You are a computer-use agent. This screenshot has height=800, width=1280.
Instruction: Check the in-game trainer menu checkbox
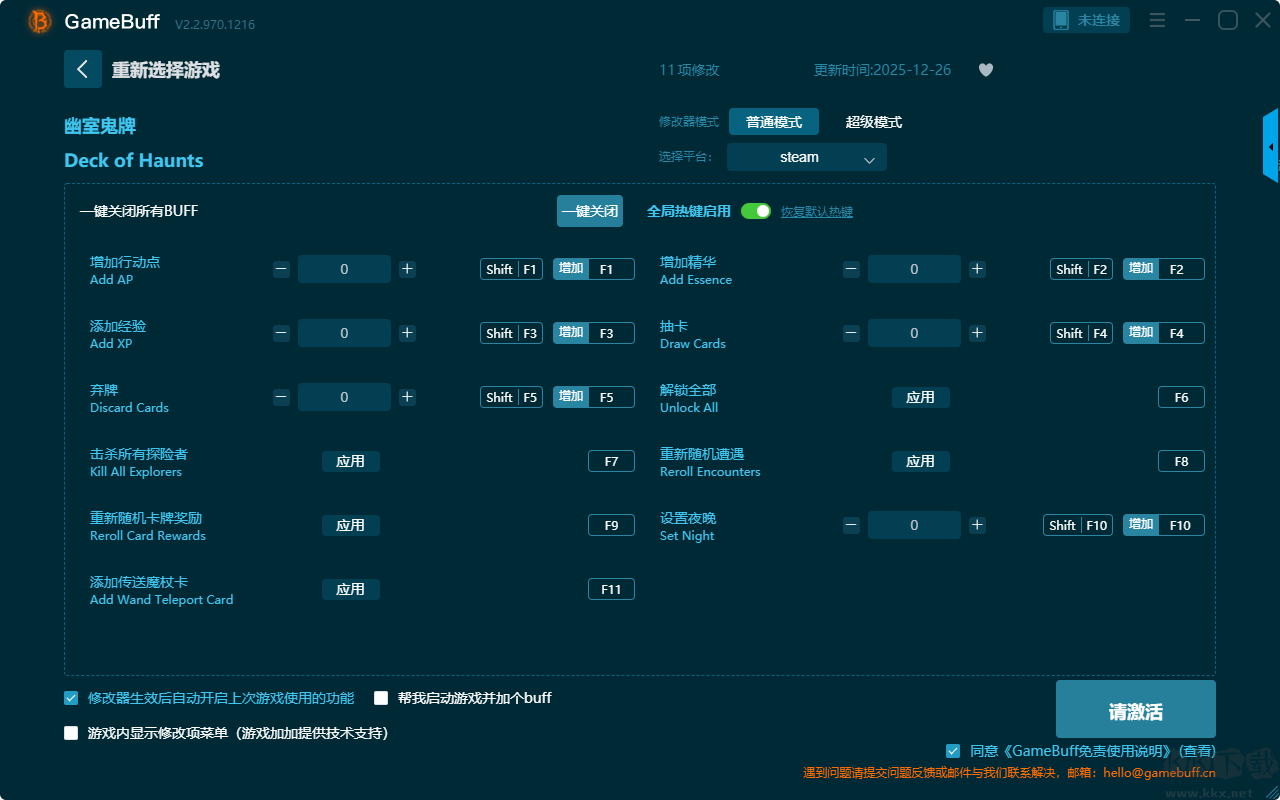point(71,733)
